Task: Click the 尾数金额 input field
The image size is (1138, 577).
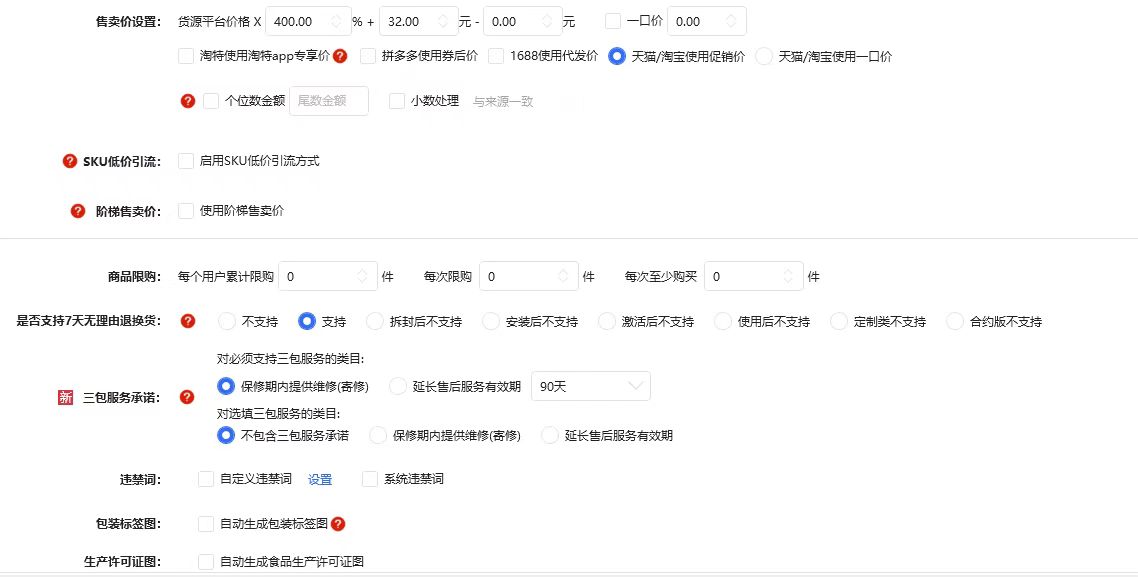Action: (328, 100)
